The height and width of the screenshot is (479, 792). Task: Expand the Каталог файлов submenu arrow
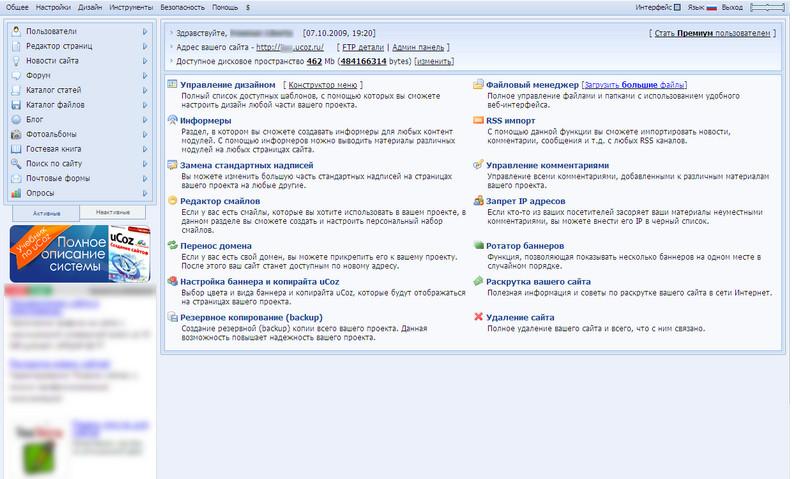[145, 105]
